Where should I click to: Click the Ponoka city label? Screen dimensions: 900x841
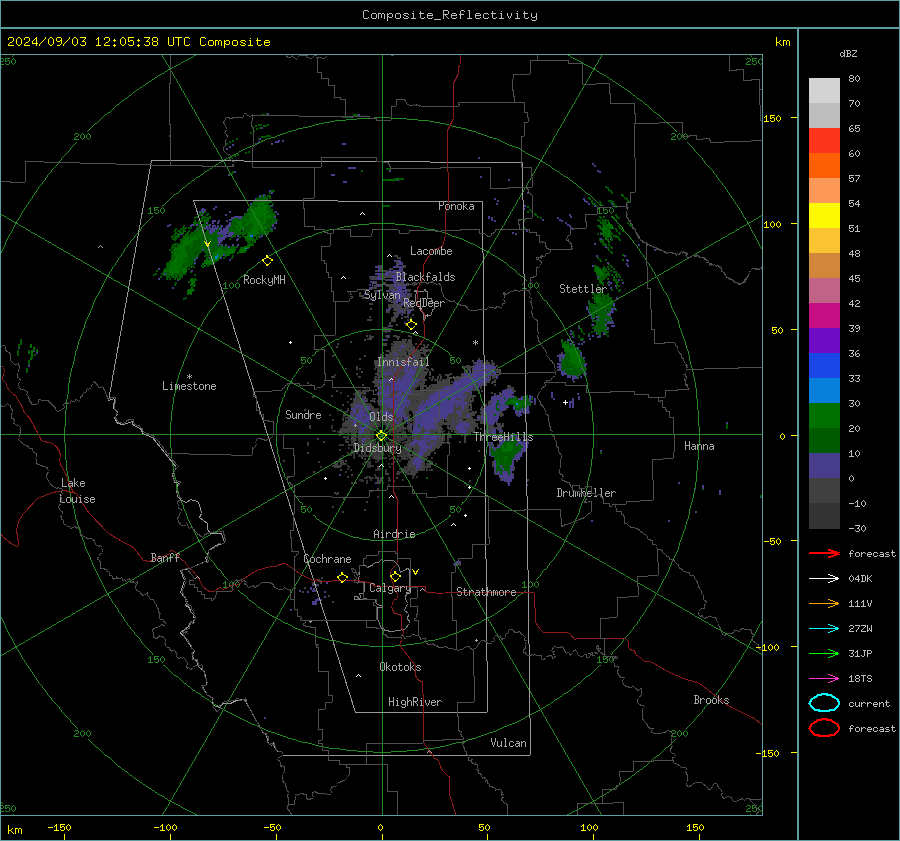456,206
